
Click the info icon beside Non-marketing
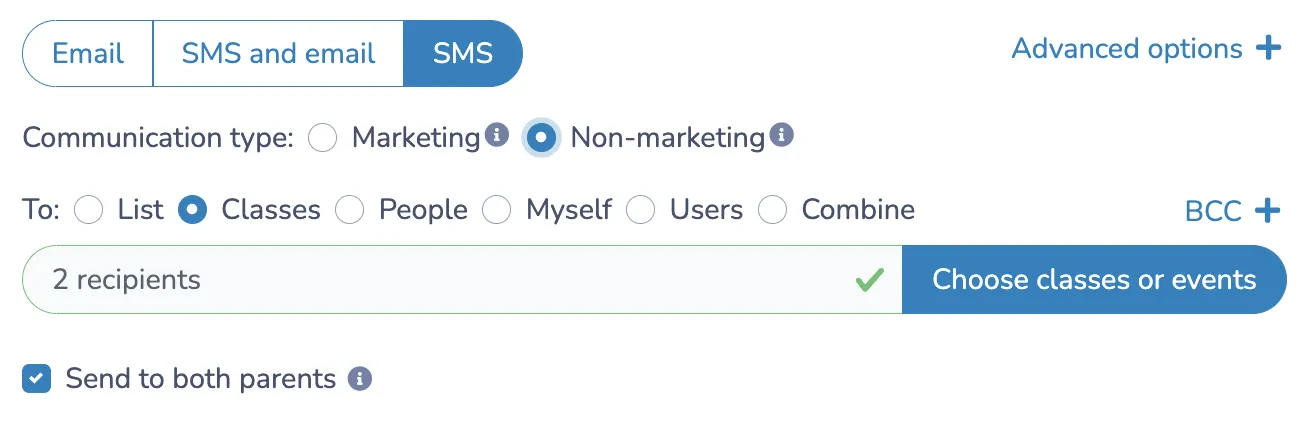tap(782, 135)
